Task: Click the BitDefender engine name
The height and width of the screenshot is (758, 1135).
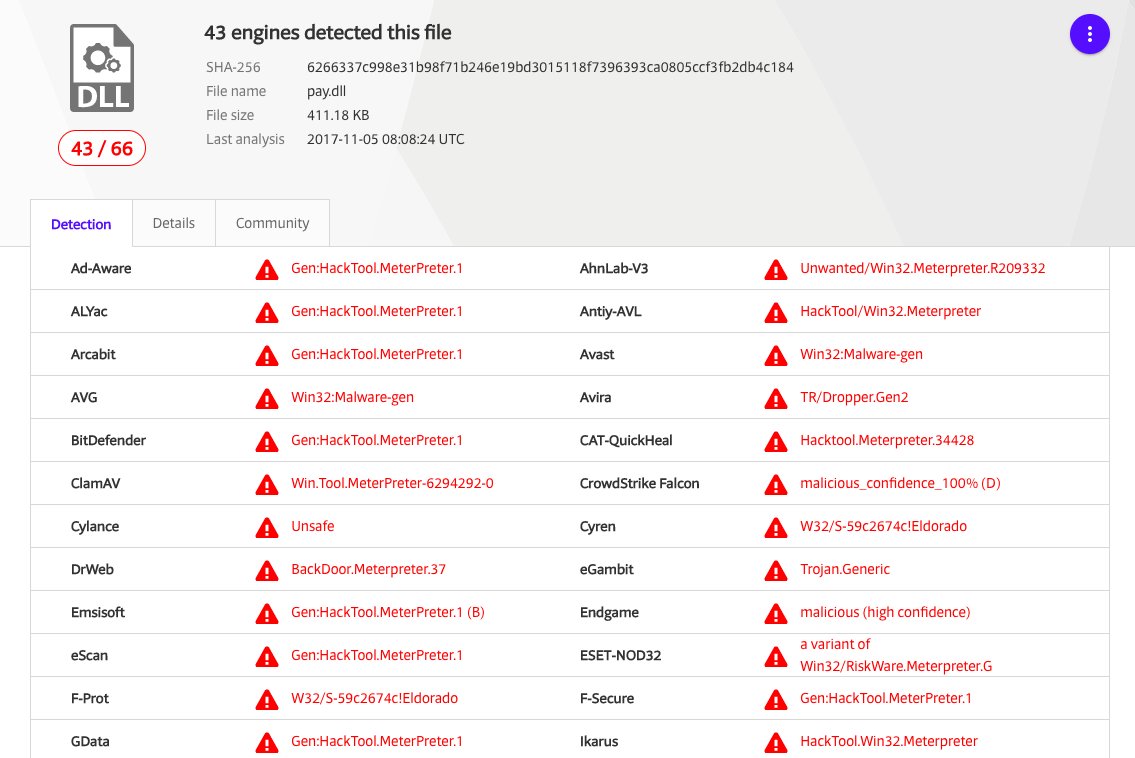Action: (108, 440)
